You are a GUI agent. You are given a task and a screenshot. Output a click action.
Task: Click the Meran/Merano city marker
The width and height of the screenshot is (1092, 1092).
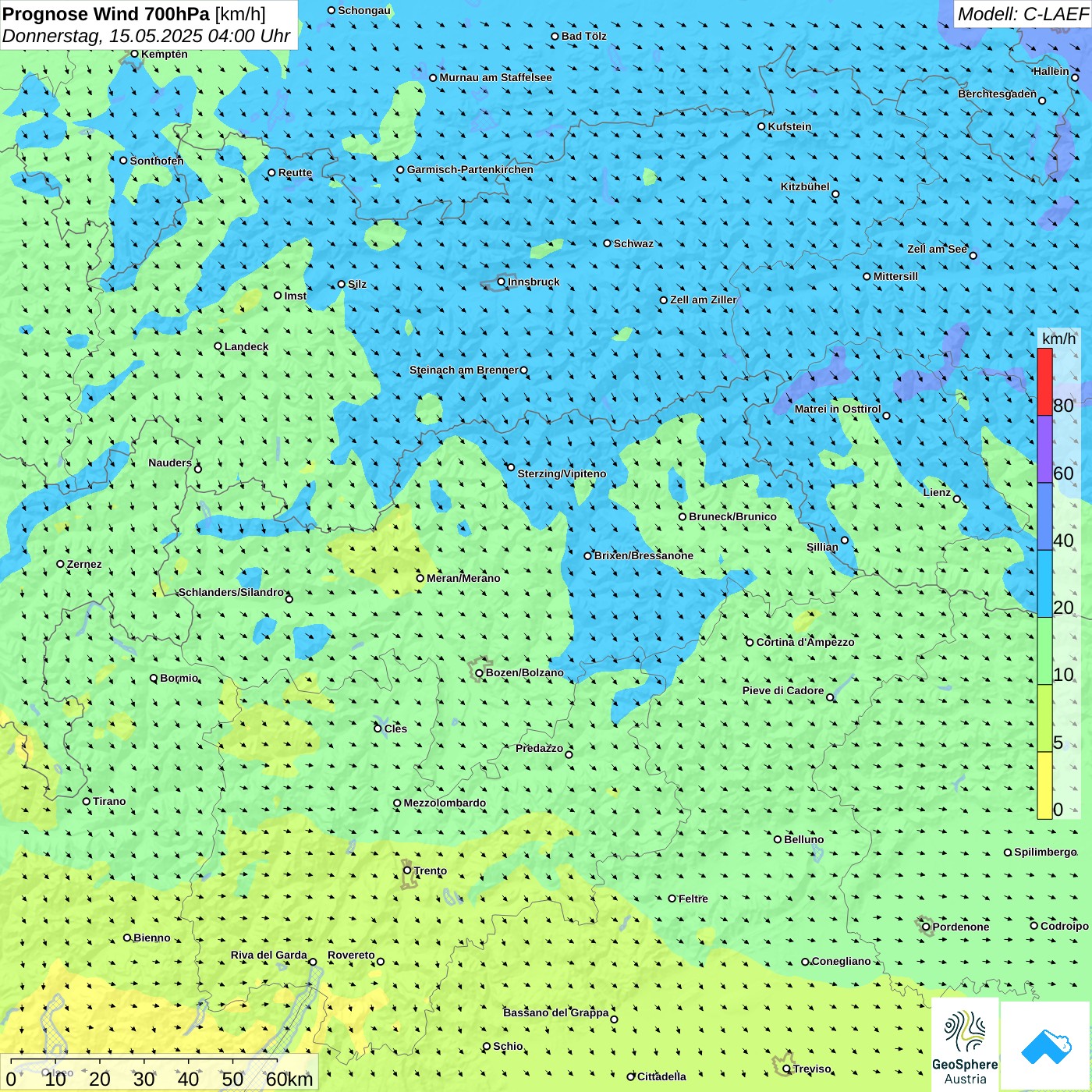(420, 578)
